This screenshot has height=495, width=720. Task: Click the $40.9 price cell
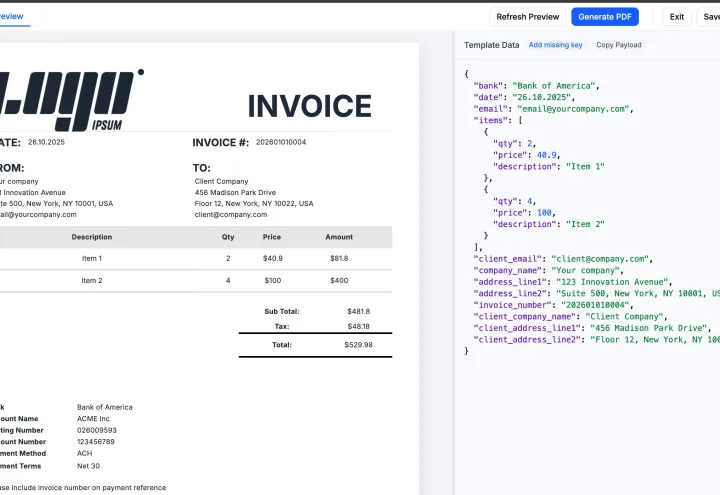pyautogui.click(x=273, y=259)
